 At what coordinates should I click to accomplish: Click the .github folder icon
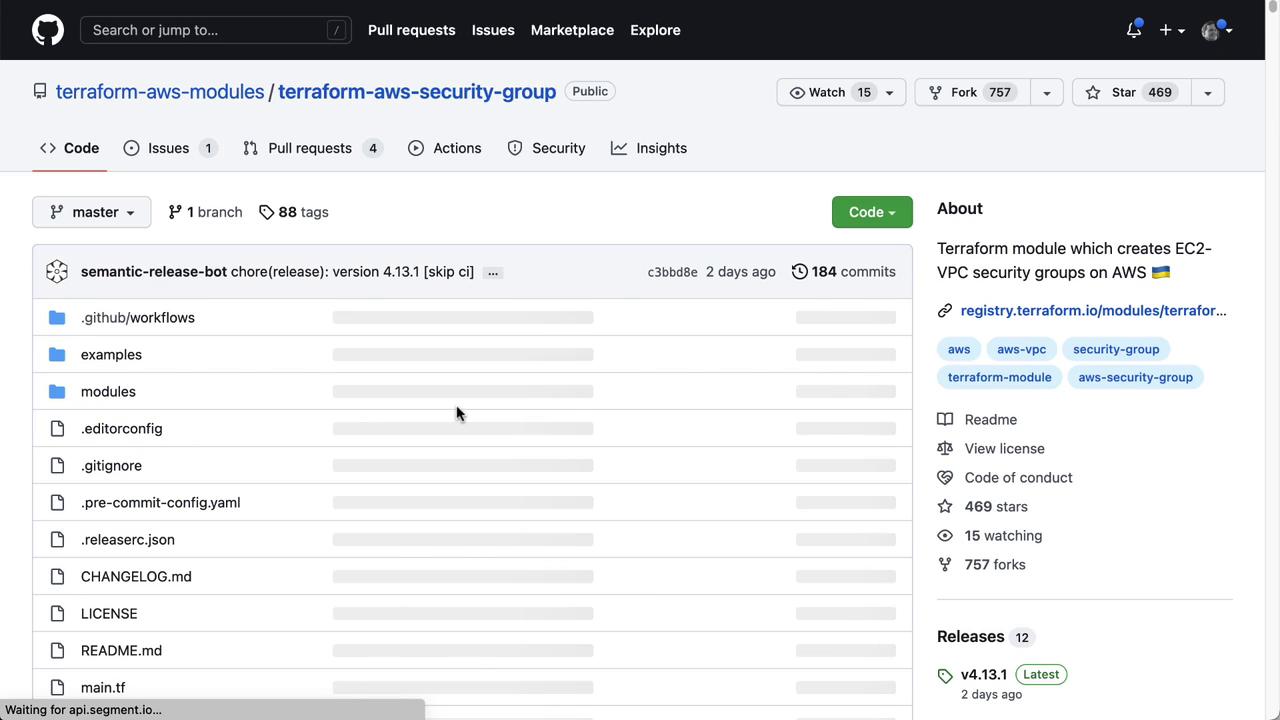click(x=57, y=318)
